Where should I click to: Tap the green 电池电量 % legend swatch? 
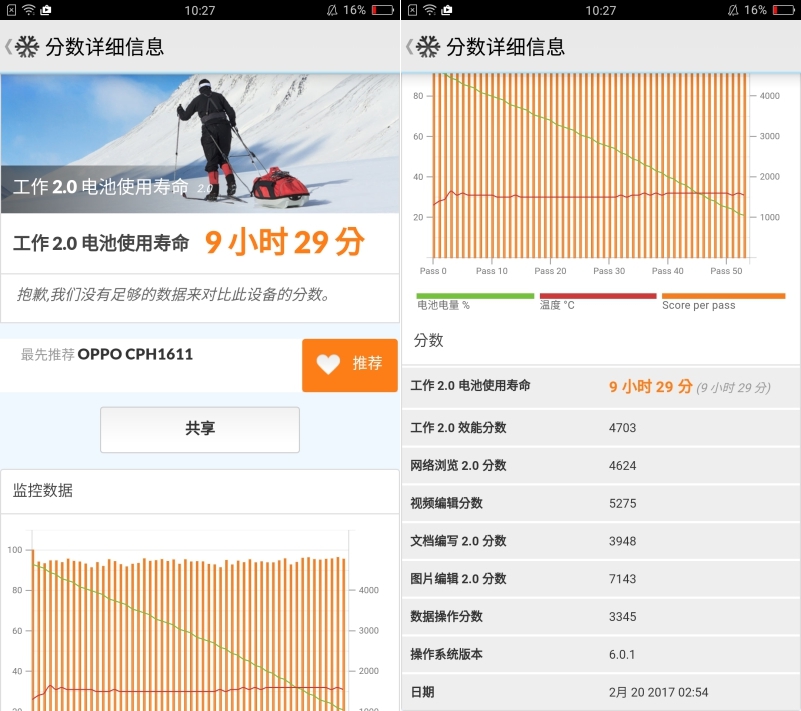click(475, 296)
